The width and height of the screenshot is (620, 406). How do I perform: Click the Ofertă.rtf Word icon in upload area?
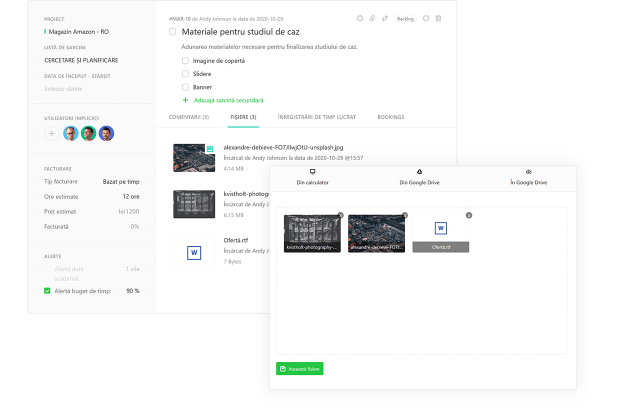click(x=440, y=228)
